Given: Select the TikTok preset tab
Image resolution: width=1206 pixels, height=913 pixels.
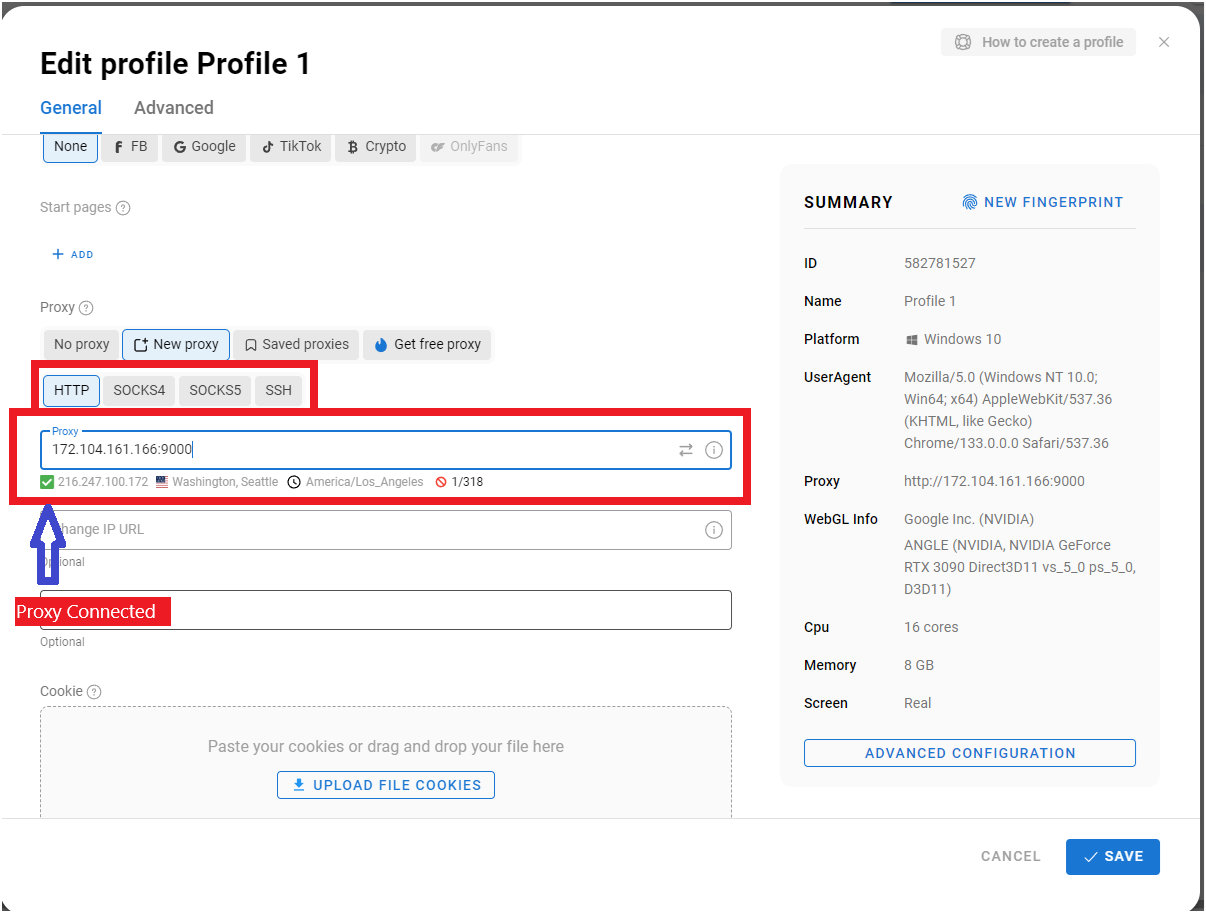Looking at the screenshot, I should point(290,146).
